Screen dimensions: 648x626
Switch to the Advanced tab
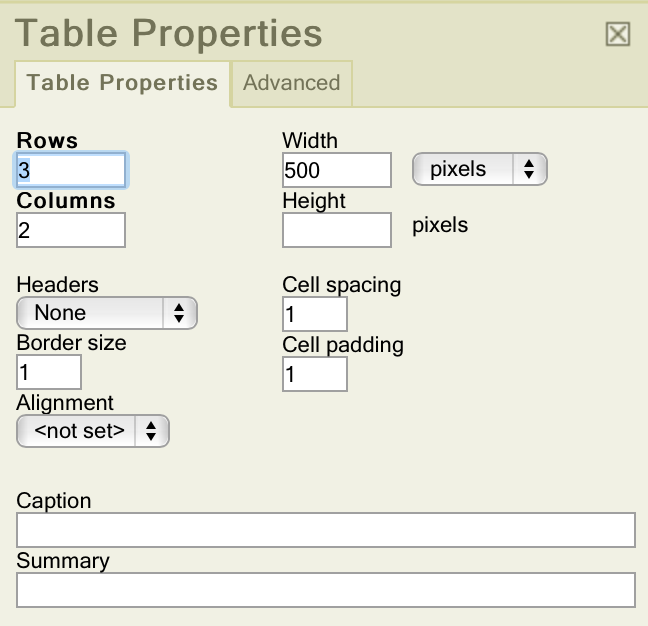pyautogui.click(x=292, y=83)
